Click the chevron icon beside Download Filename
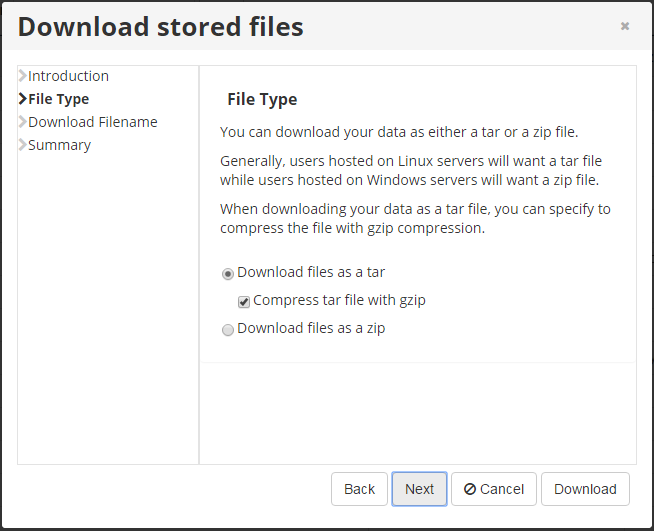Image resolution: width=654 pixels, height=531 pixels. pos(23,122)
